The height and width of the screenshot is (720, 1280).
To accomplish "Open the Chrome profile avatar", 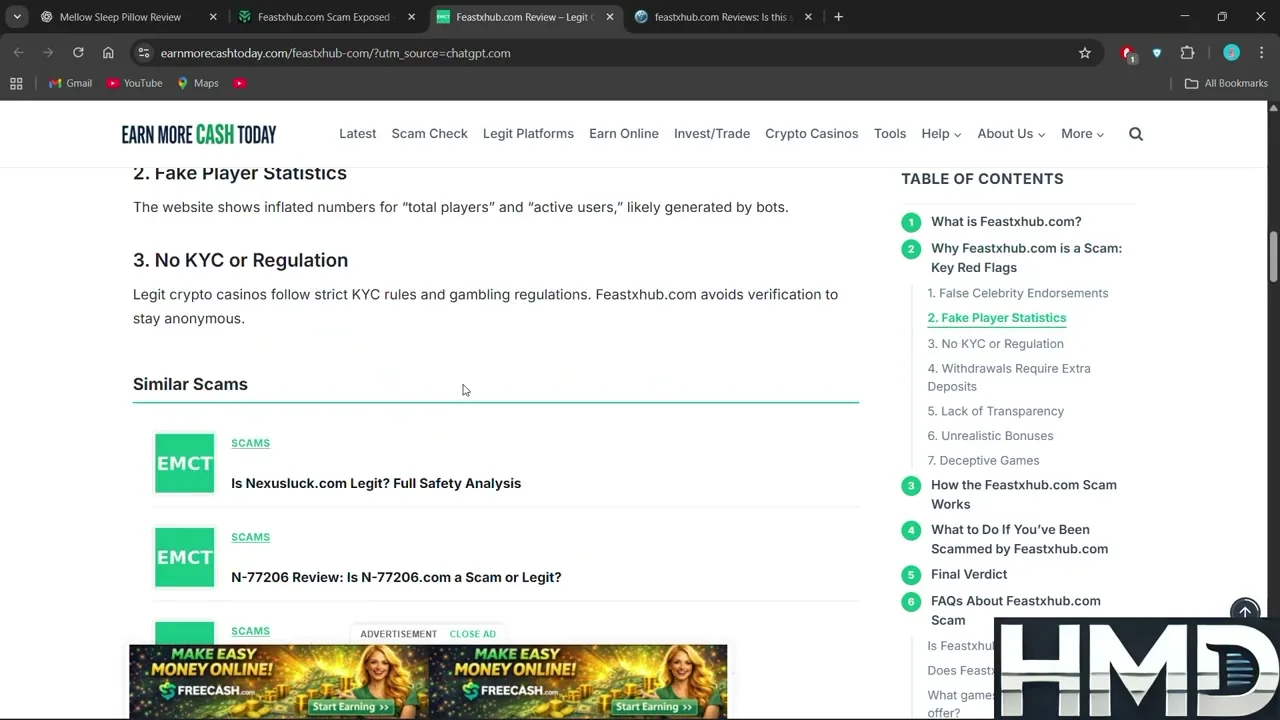I will (1231, 53).
